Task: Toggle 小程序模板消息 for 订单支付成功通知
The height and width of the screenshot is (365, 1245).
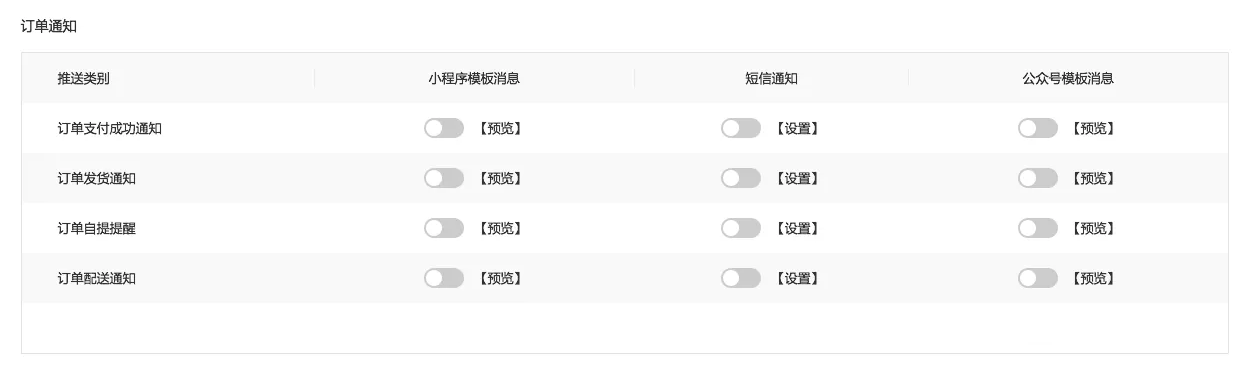Action: tap(444, 128)
